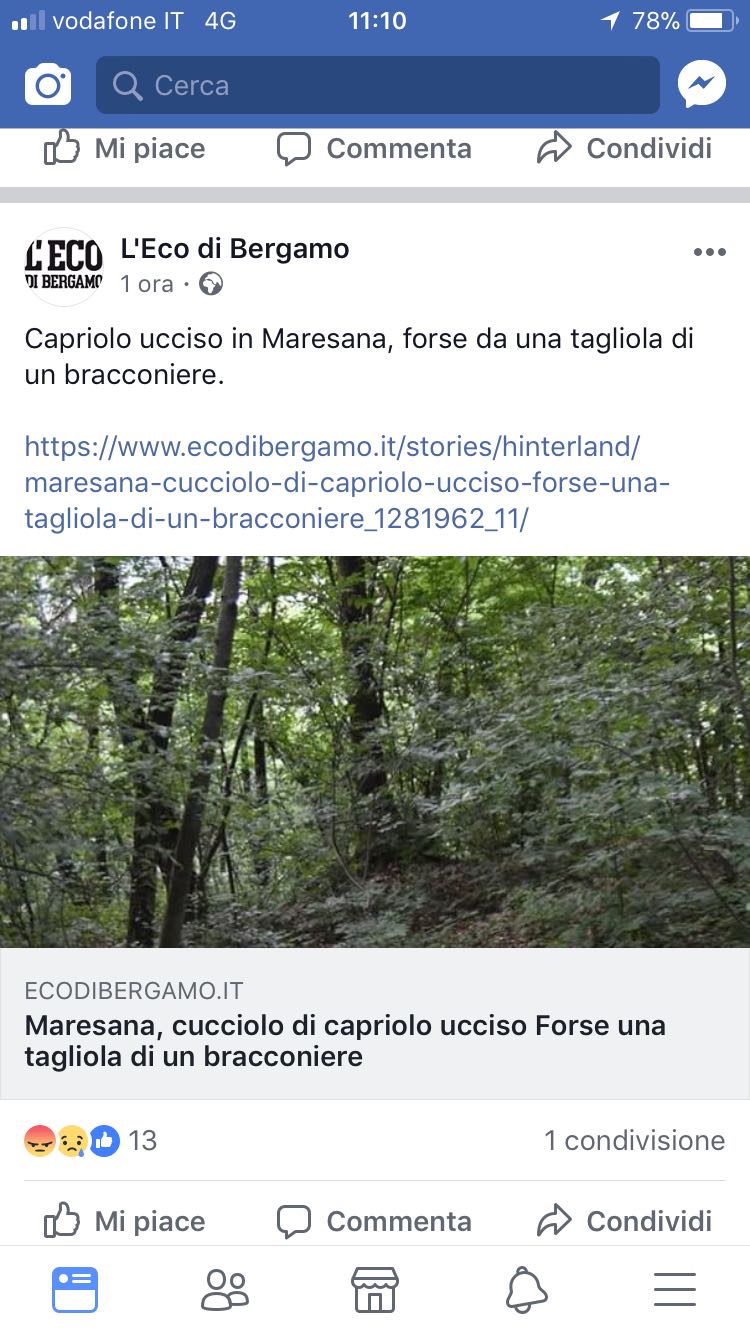Image resolution: width=750 pixels, height=1334 pixels.
Task: Open Messenger chat icon
Action: point(702,85)
